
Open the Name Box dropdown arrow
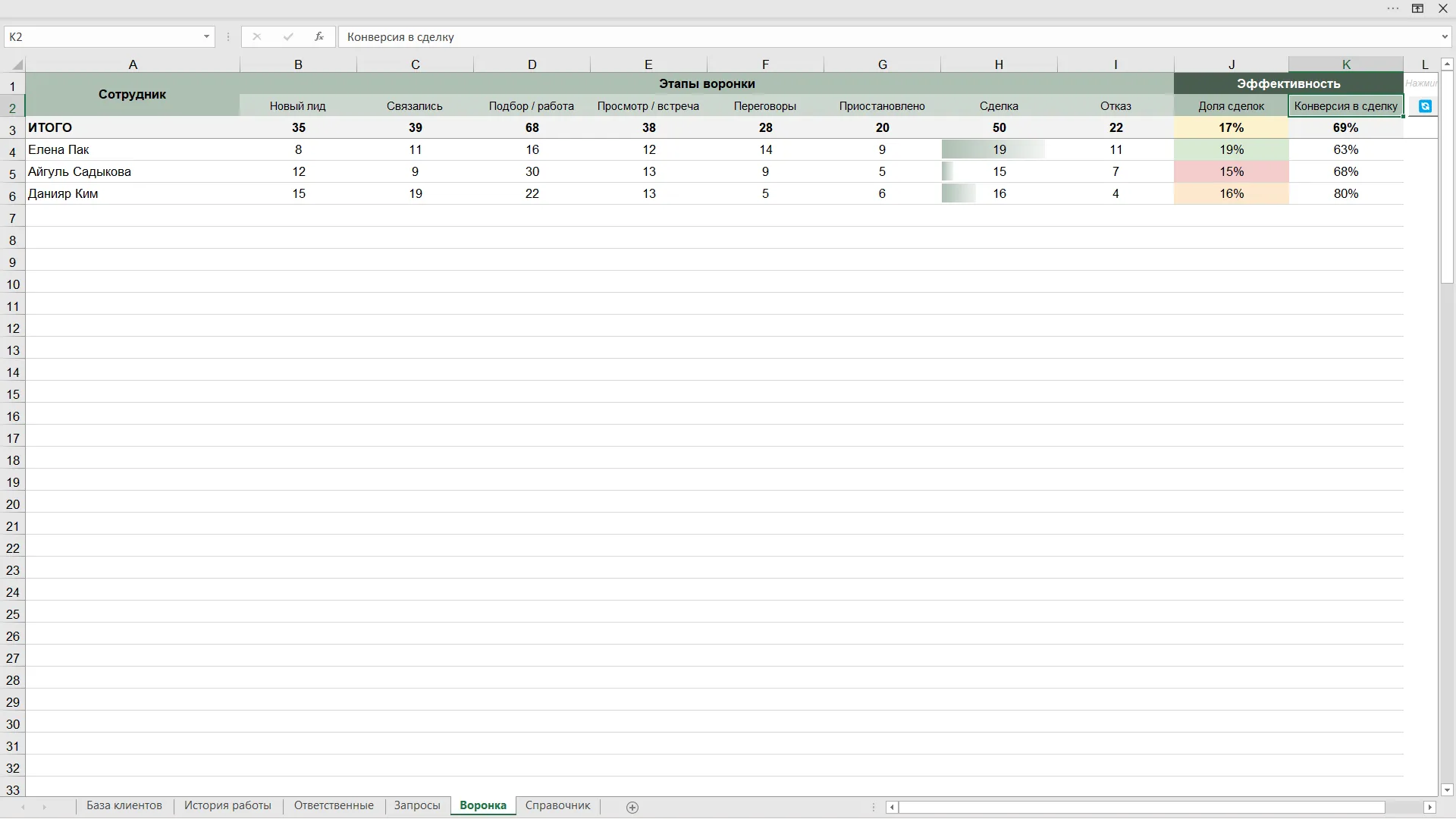point(206,36)
